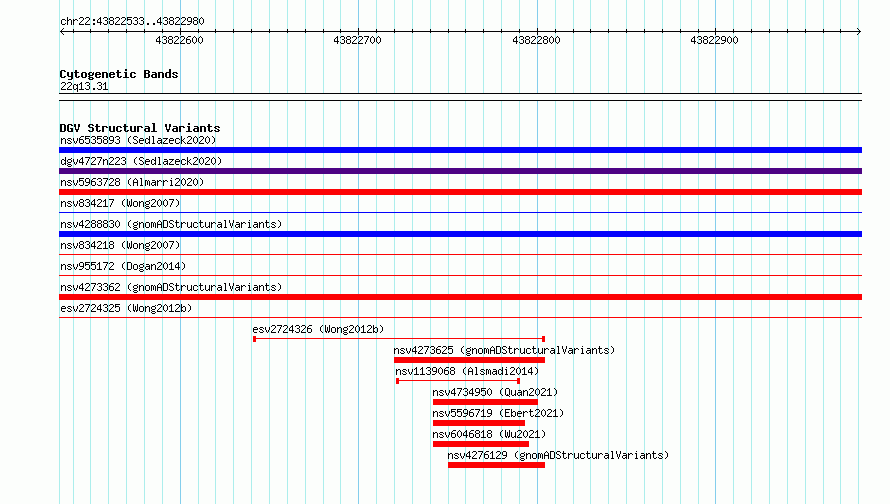Click ruler position 43822700
This screenshot has height=504, width=890.
[358, 40]
